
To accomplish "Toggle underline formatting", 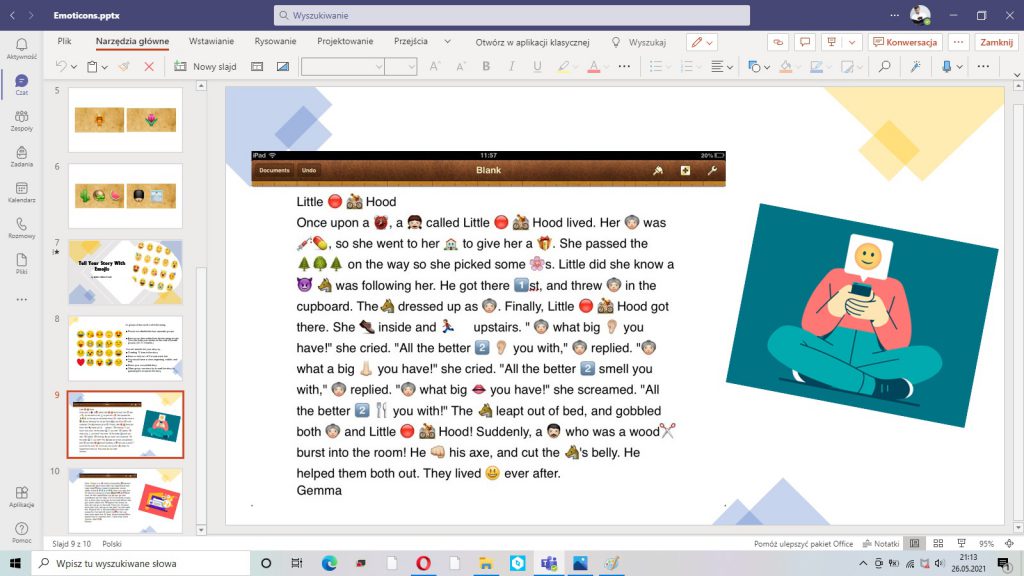I will [x=537, y=66].
